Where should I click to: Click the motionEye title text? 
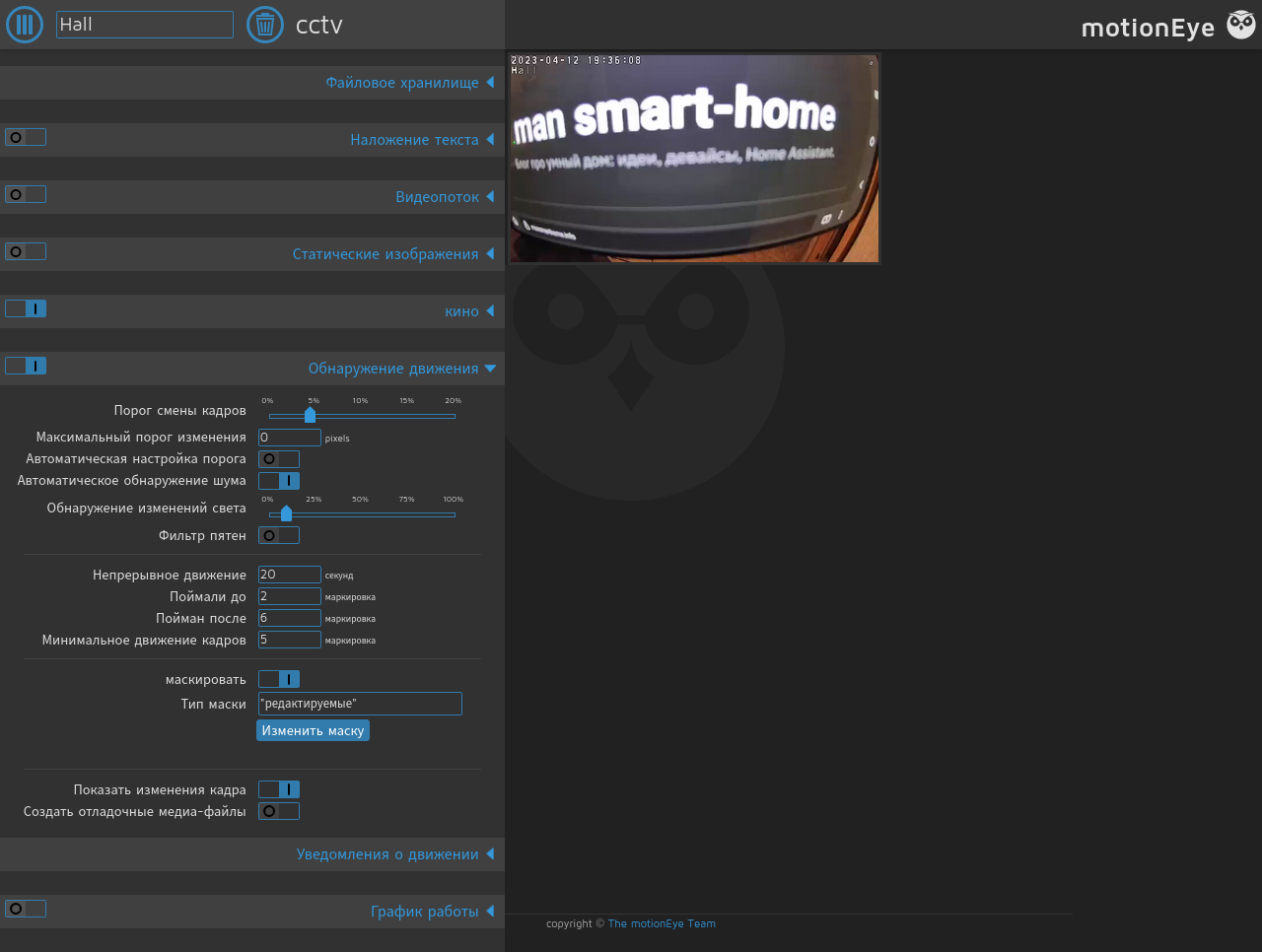coord(1148,28)
